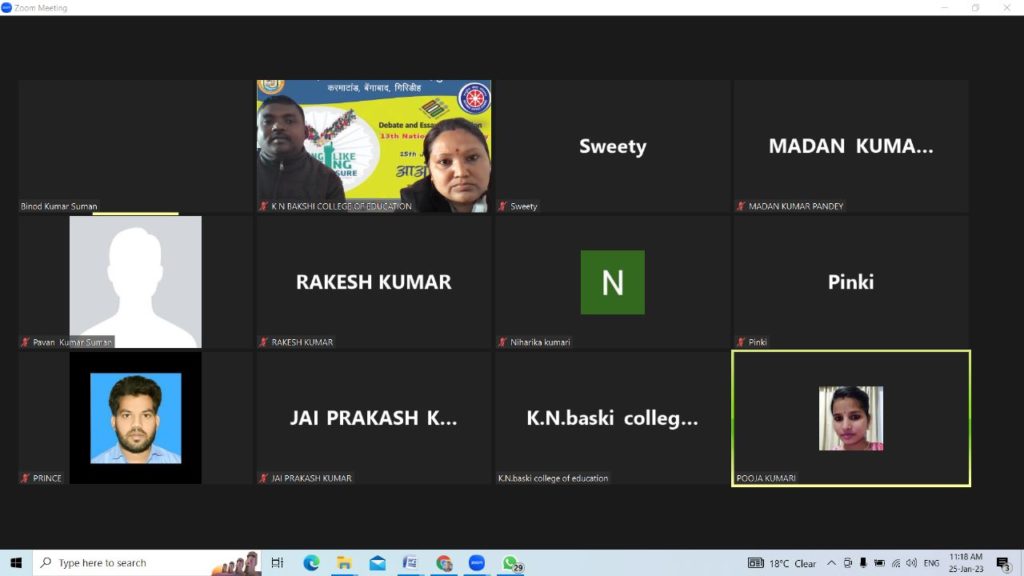The image size is (1024, 576).
Task: Click the RAKESH KUMAR participant tile
Action: click(x=374, y=282)
